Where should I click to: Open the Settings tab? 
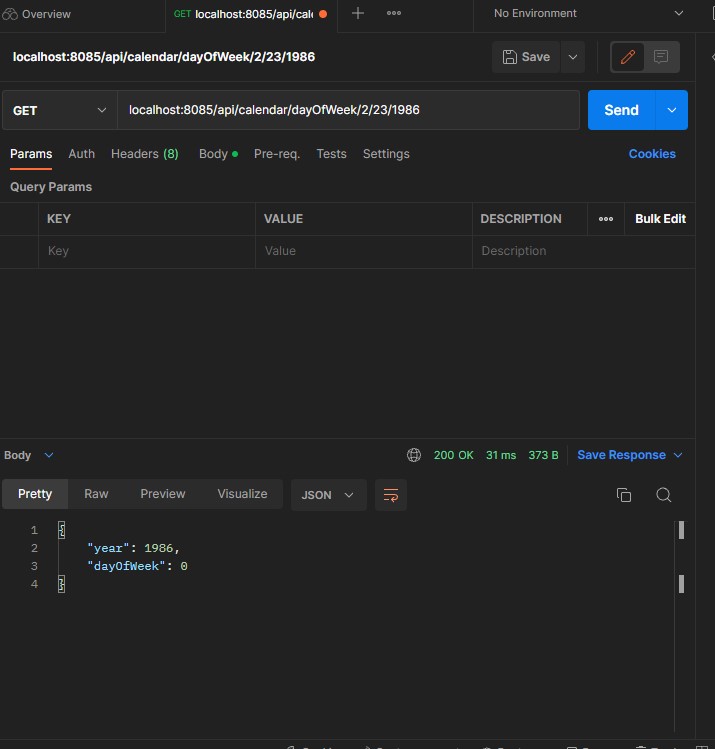click(386, 154)
